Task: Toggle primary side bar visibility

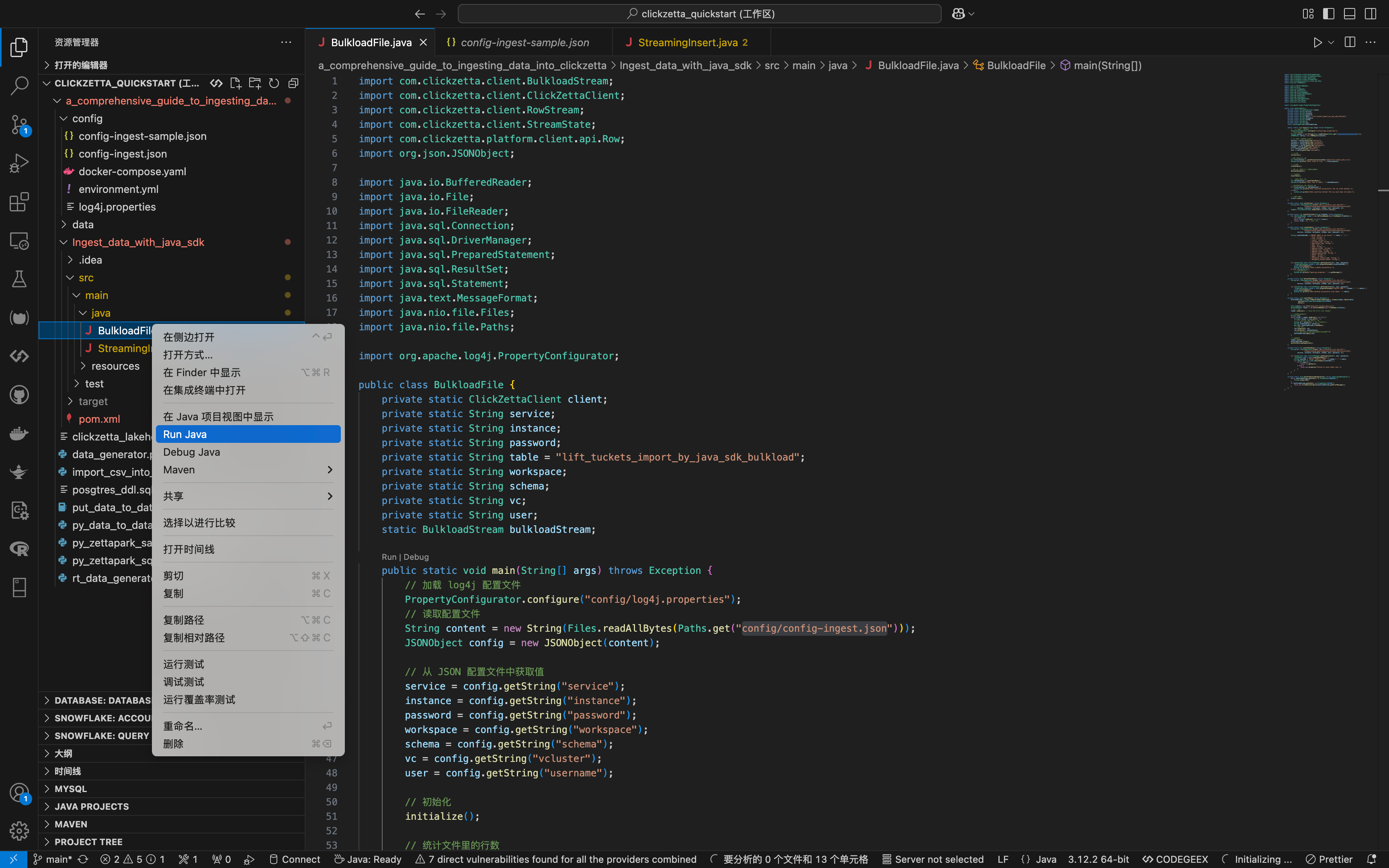Action: (1329, 14)
